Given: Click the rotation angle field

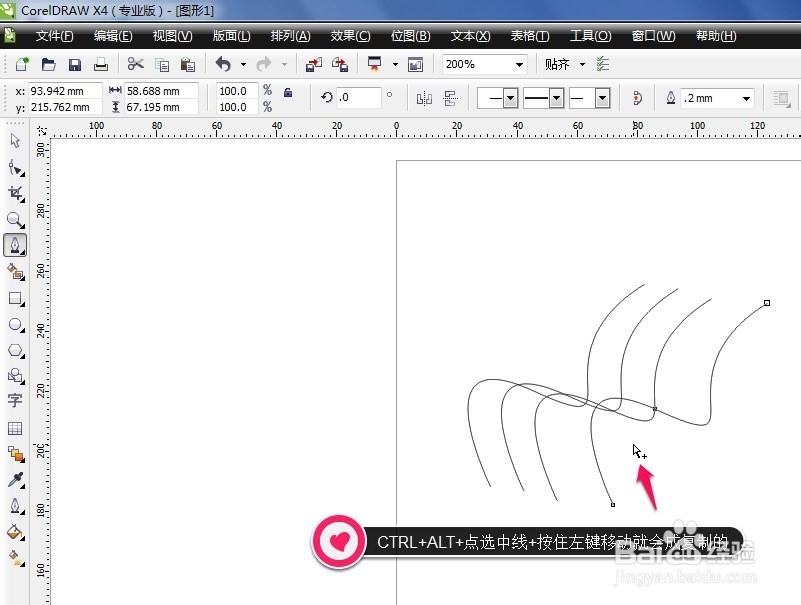Looking at the screenshot, I should click(x=359, y=97).
